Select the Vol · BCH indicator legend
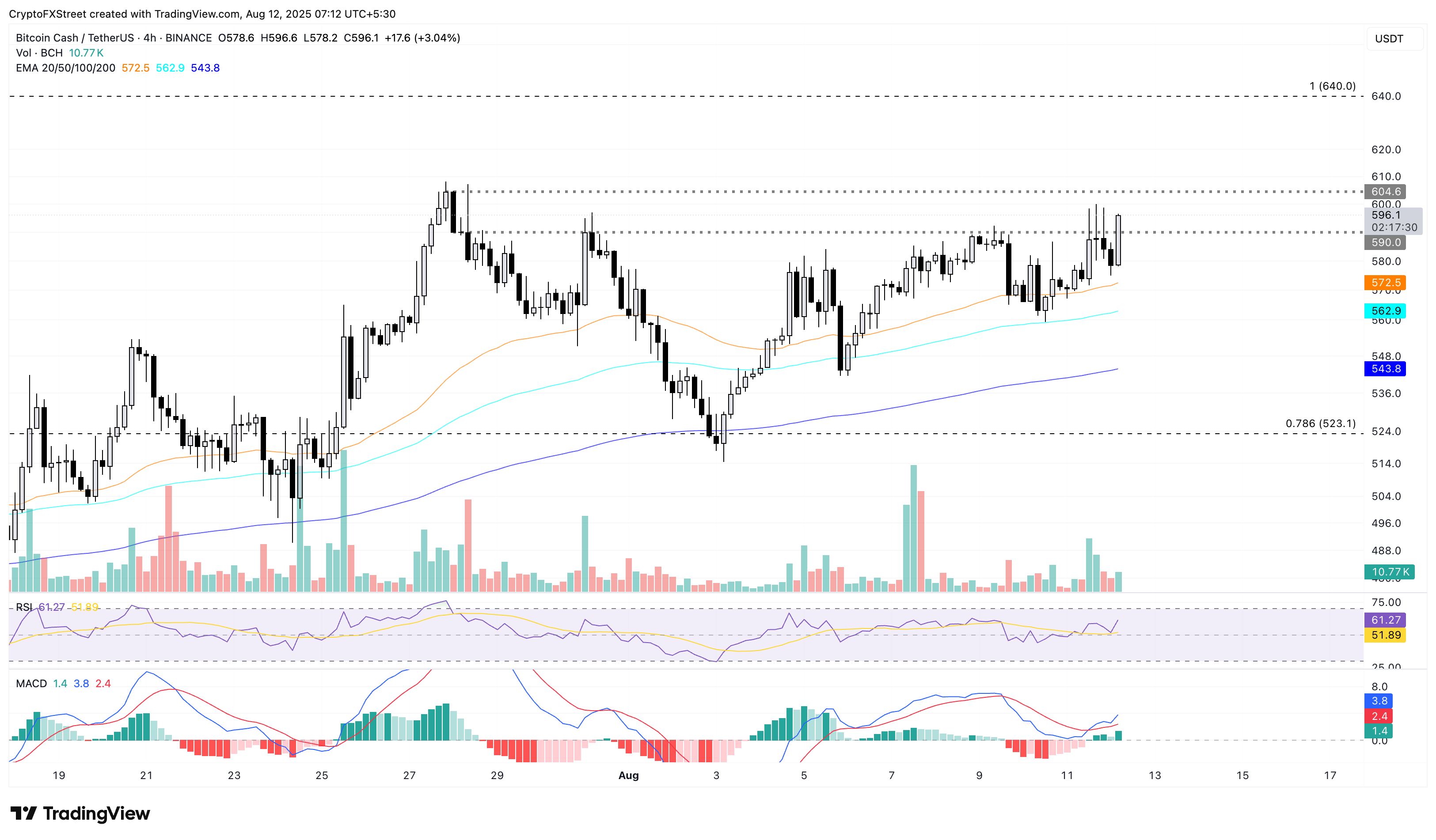 [39, 53]
